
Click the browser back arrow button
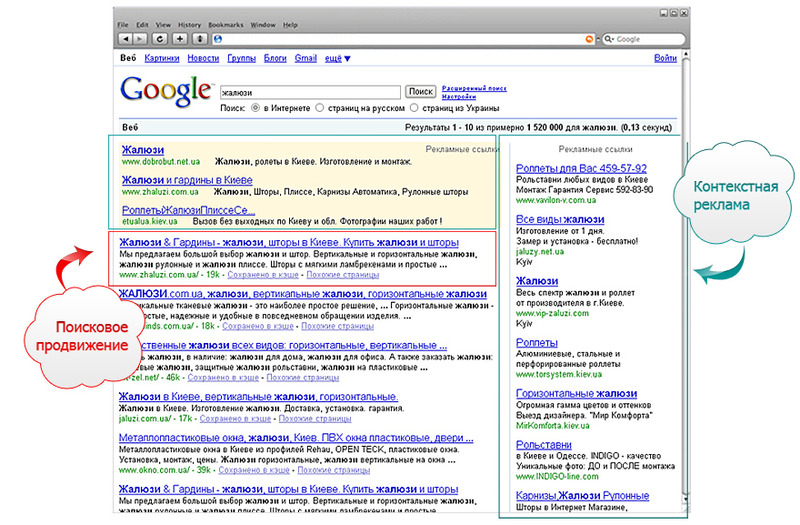pos(124,39)
